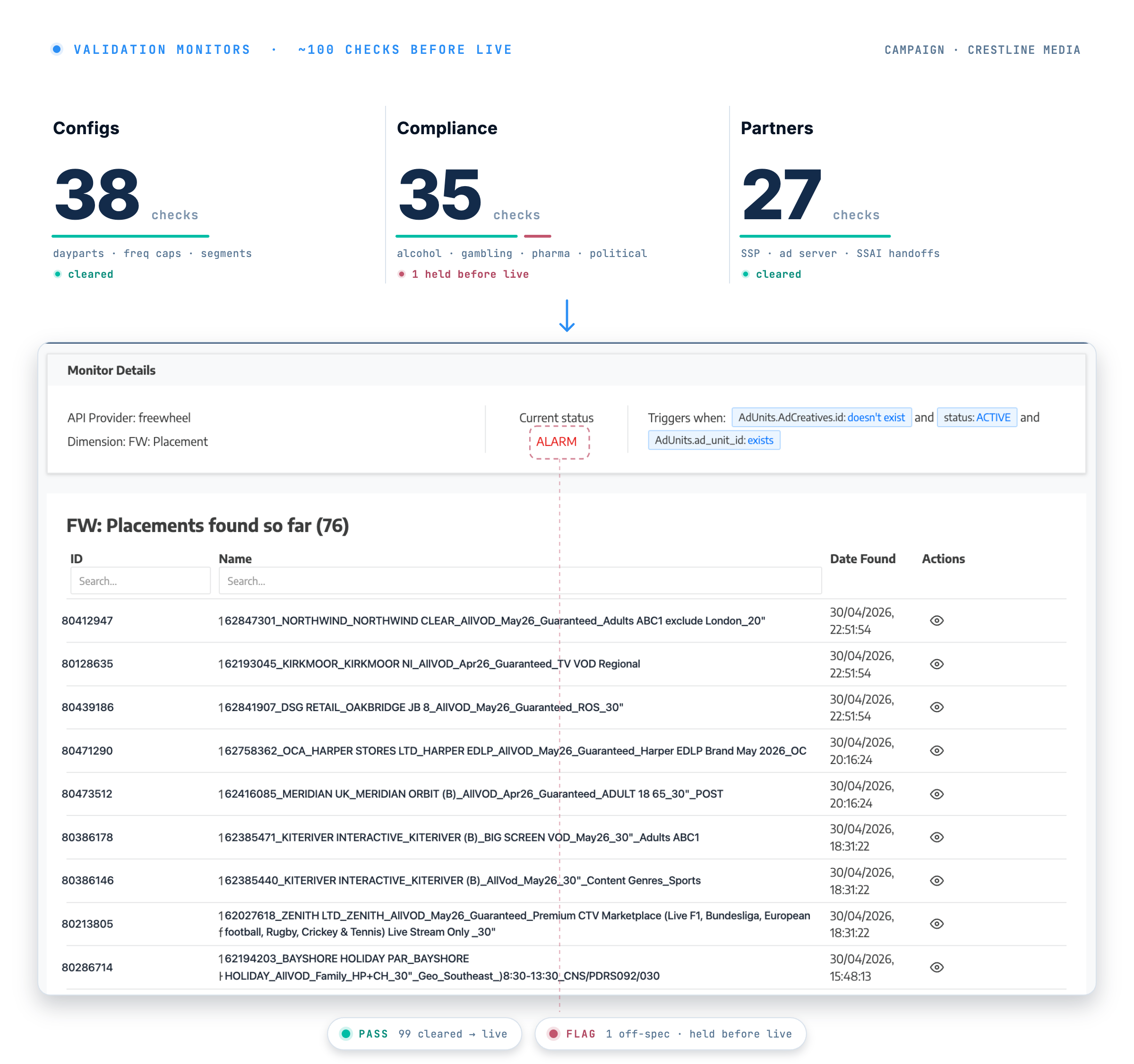Click 'Dimension: FW: Placement' text
1134x1064 pixels.
tap(137, 442)
